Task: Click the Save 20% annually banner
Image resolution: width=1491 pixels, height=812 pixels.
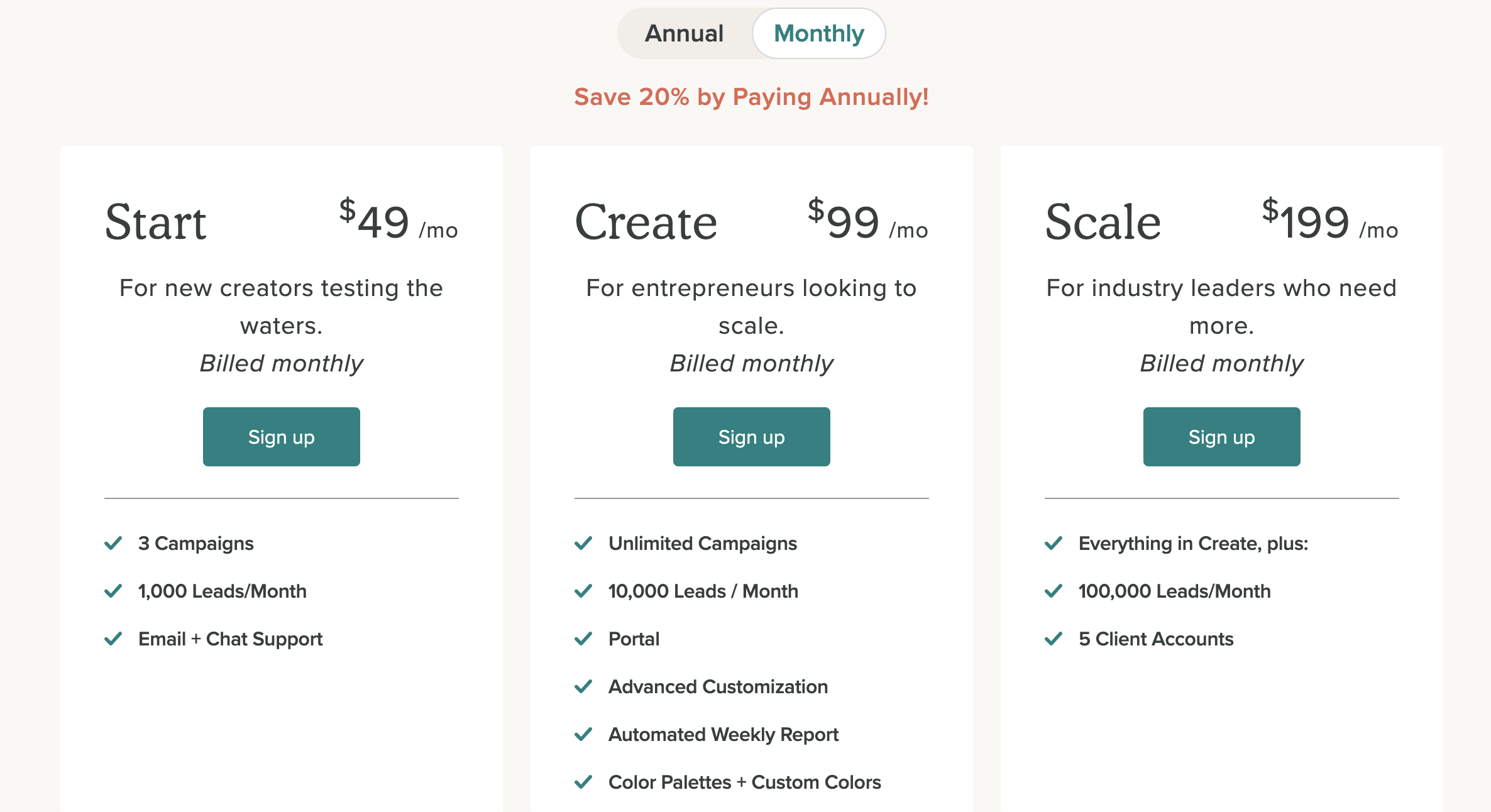Action: [x=751, y=97]
